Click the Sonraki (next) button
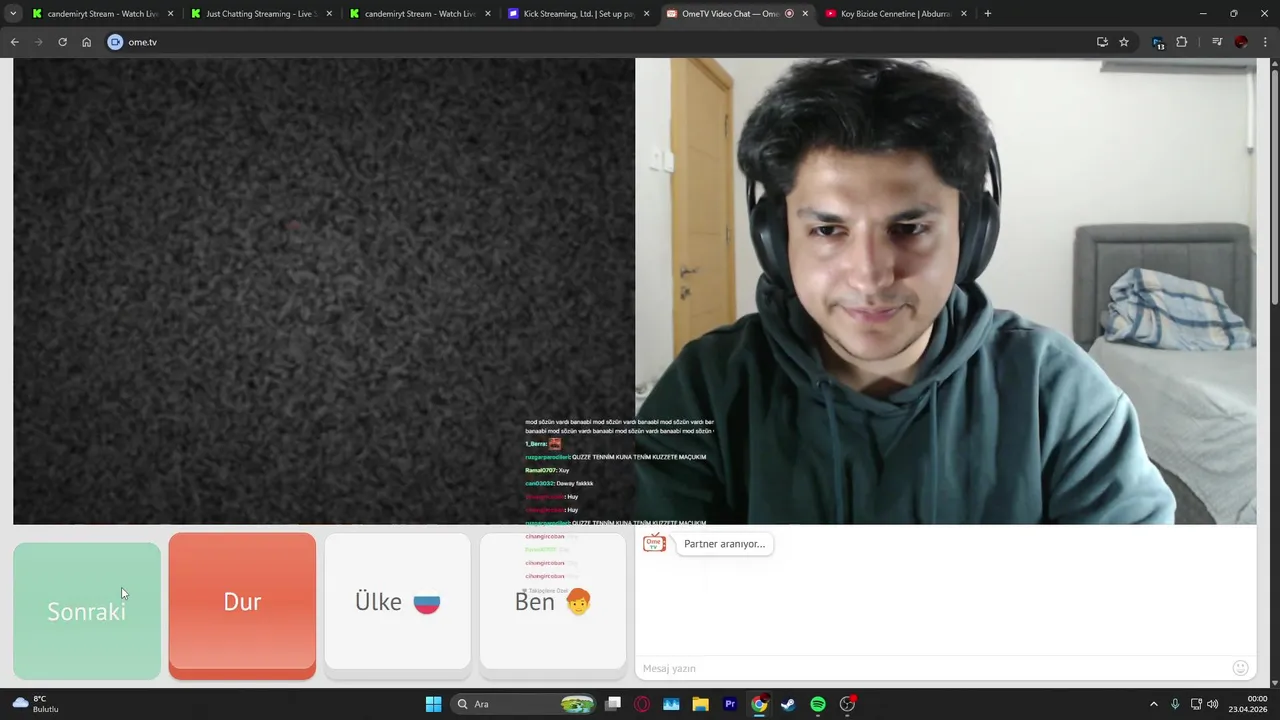 point(87,611)
